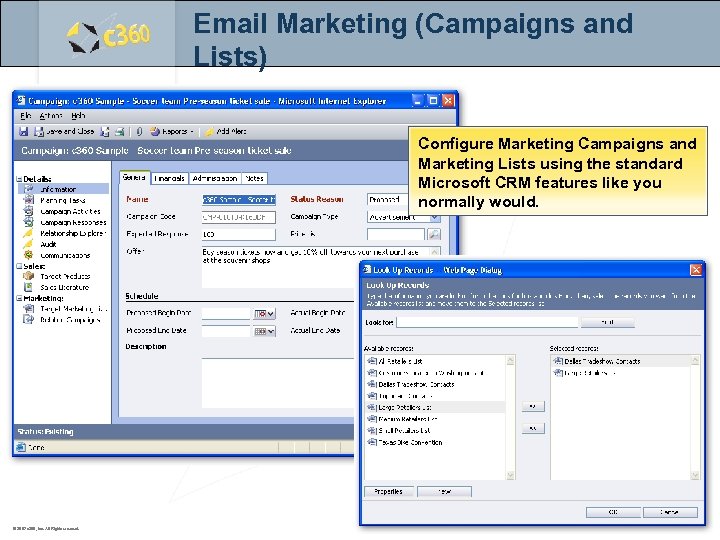
Task: Click the Price List input field
Action: click(396, 234)
